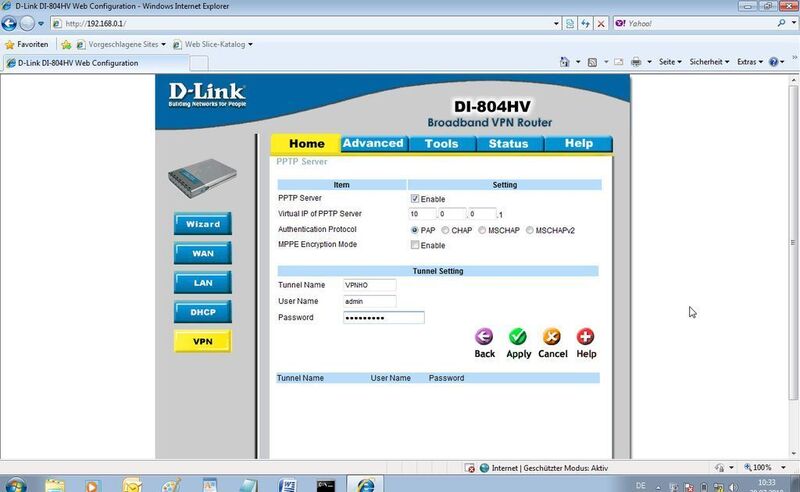
Task: Click the browser back navigation arrow
Action: coord(9,23)
